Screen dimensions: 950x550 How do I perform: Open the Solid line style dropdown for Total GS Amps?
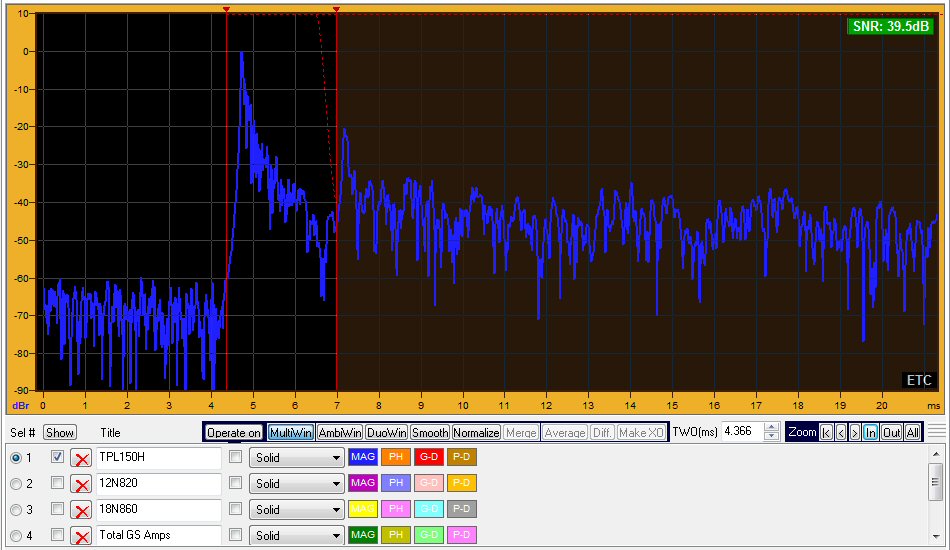tap(297, 536)
